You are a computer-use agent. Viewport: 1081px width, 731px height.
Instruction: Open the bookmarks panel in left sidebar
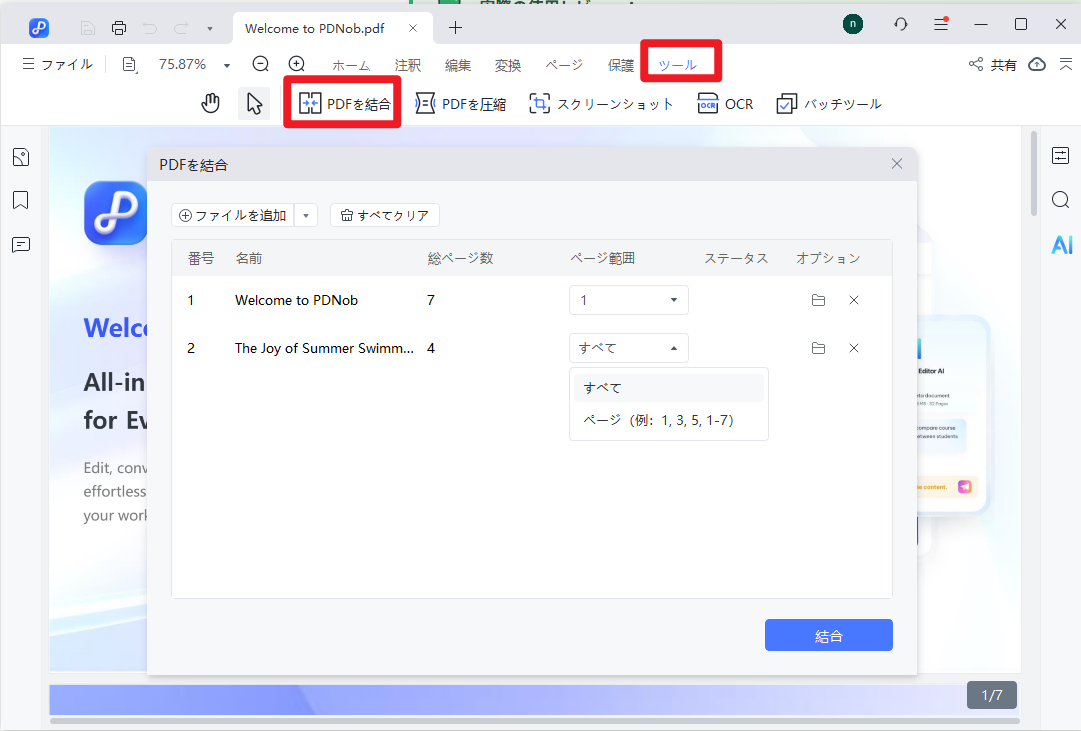[x=21, y=201]
